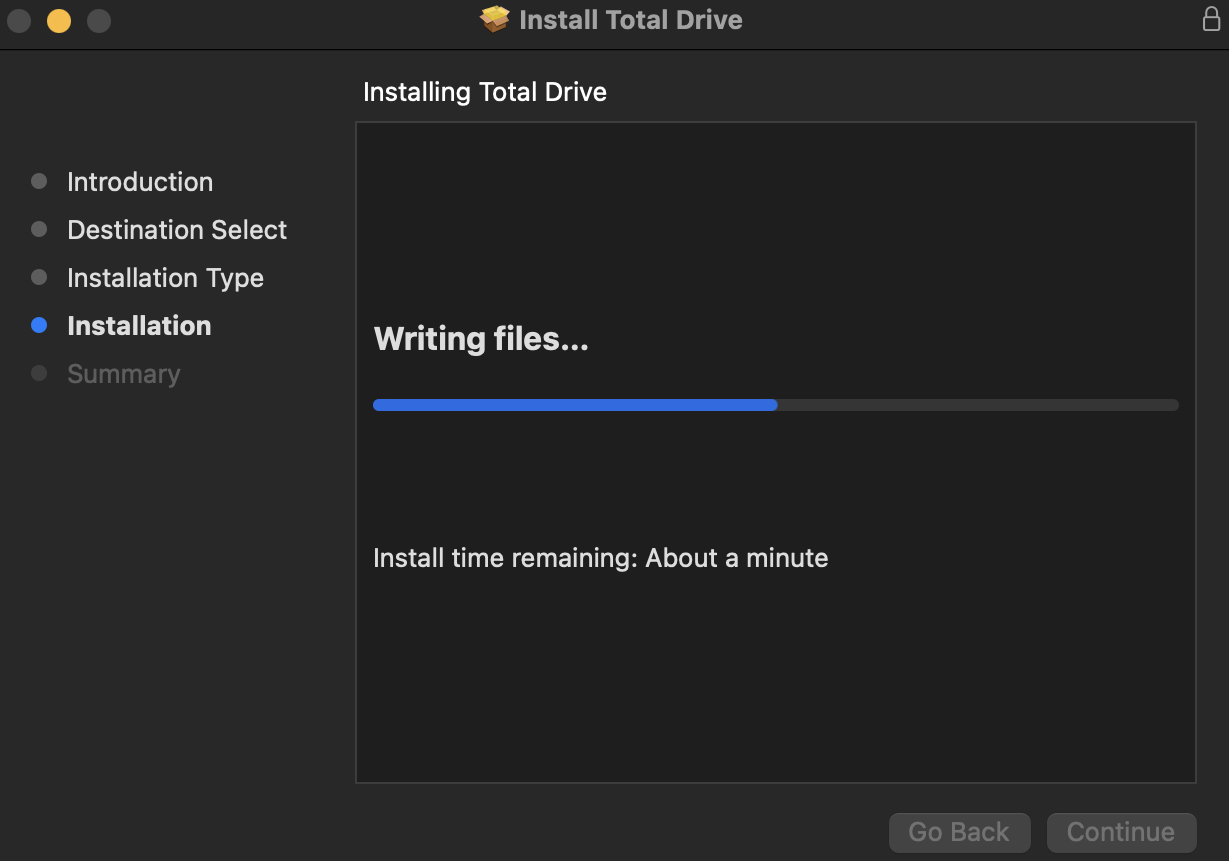This screenshot has width=1229, height=861.
Task: Select the Destination Select step
Action: (x=177, y=230)
